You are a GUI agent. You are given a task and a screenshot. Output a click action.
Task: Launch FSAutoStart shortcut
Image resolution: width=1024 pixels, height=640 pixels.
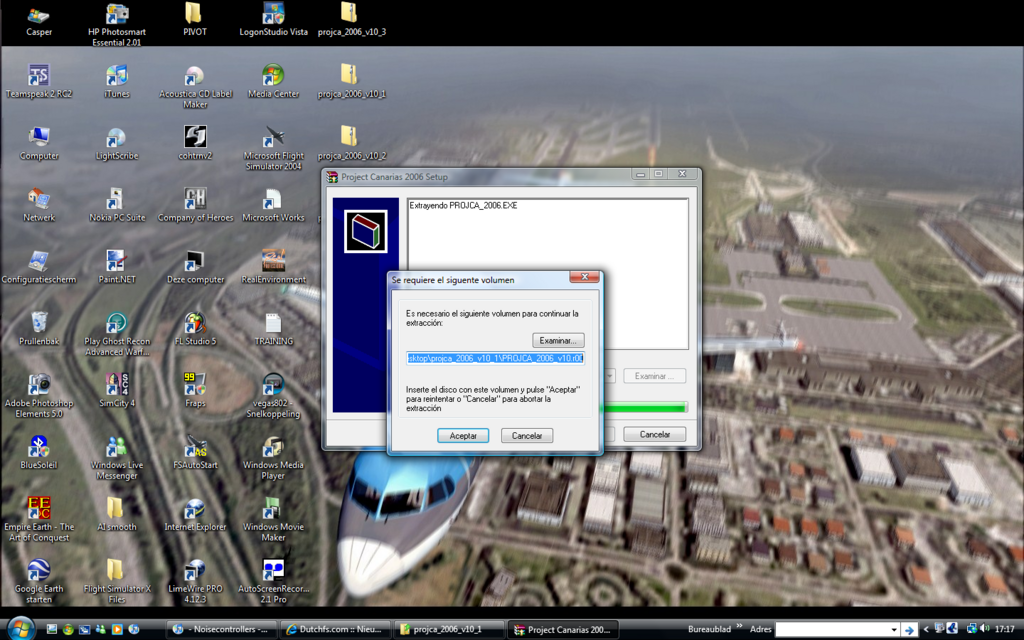[x=195, y=452]
